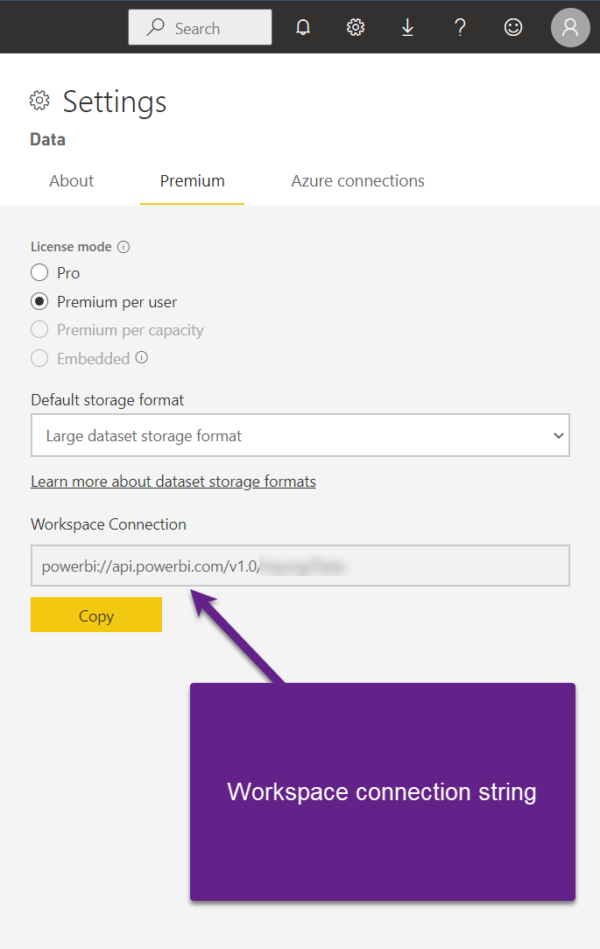Select the Embedded license option
Viewport: 600px width, 949px height.
pyautogui.click(x=40, y=358)
